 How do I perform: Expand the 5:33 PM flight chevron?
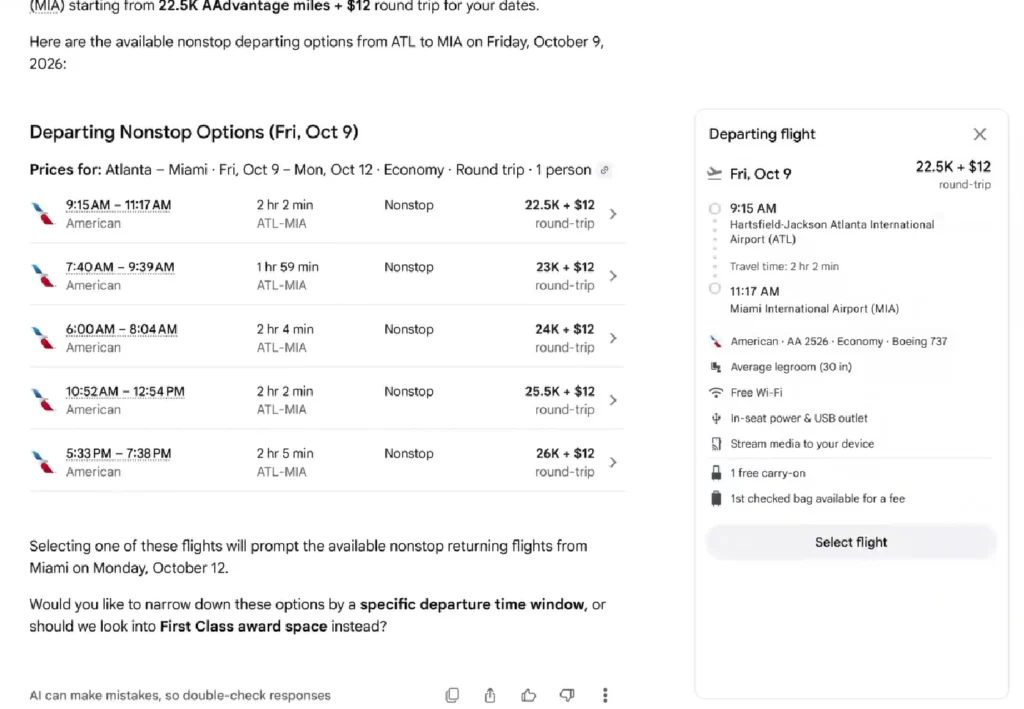[613, 462]
